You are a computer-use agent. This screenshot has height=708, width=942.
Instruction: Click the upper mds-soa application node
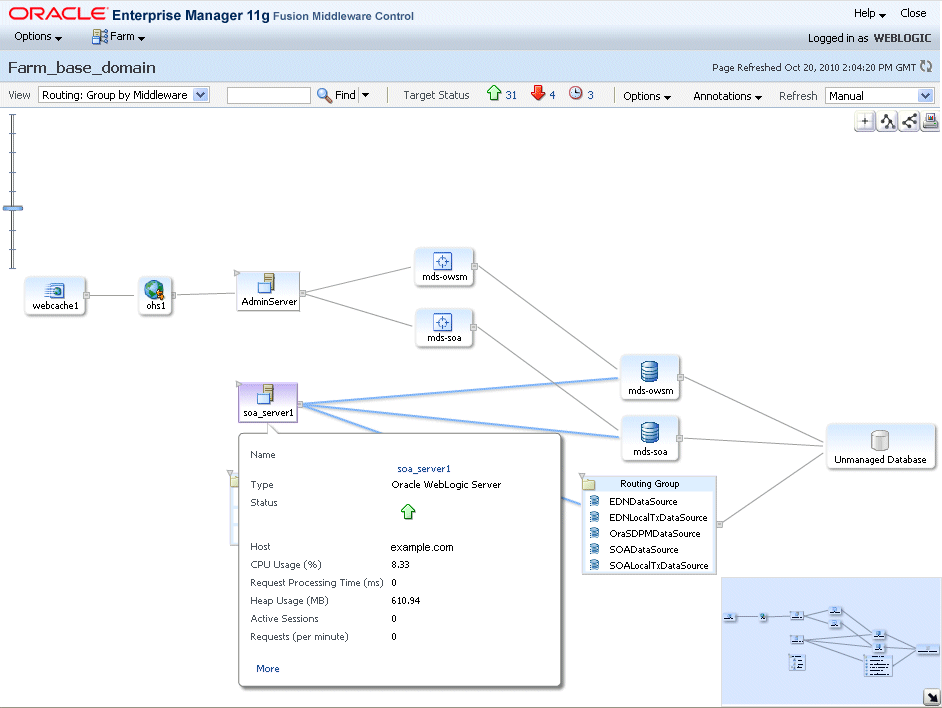click(x=443, y=328)
